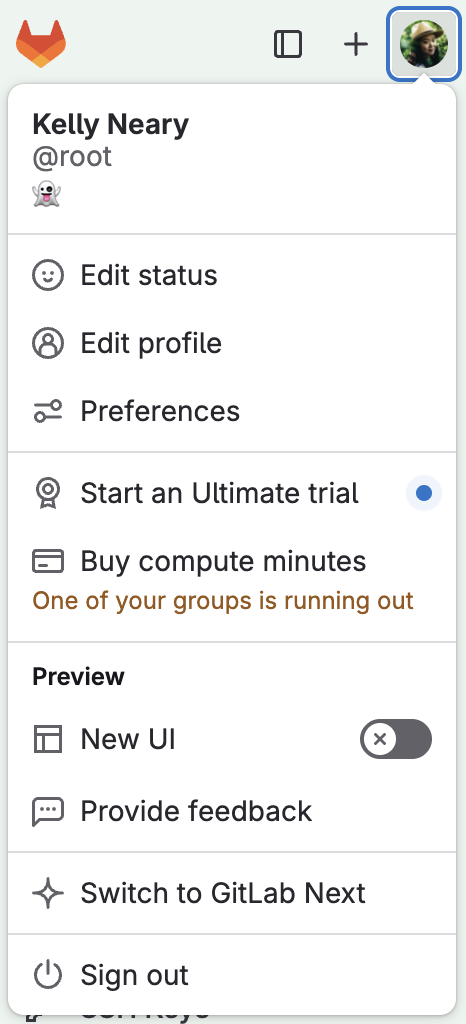Image resolution: width=466 pixels, height=1024 pixels.
Task: Switch to GitLab Next
Action: 232,893
